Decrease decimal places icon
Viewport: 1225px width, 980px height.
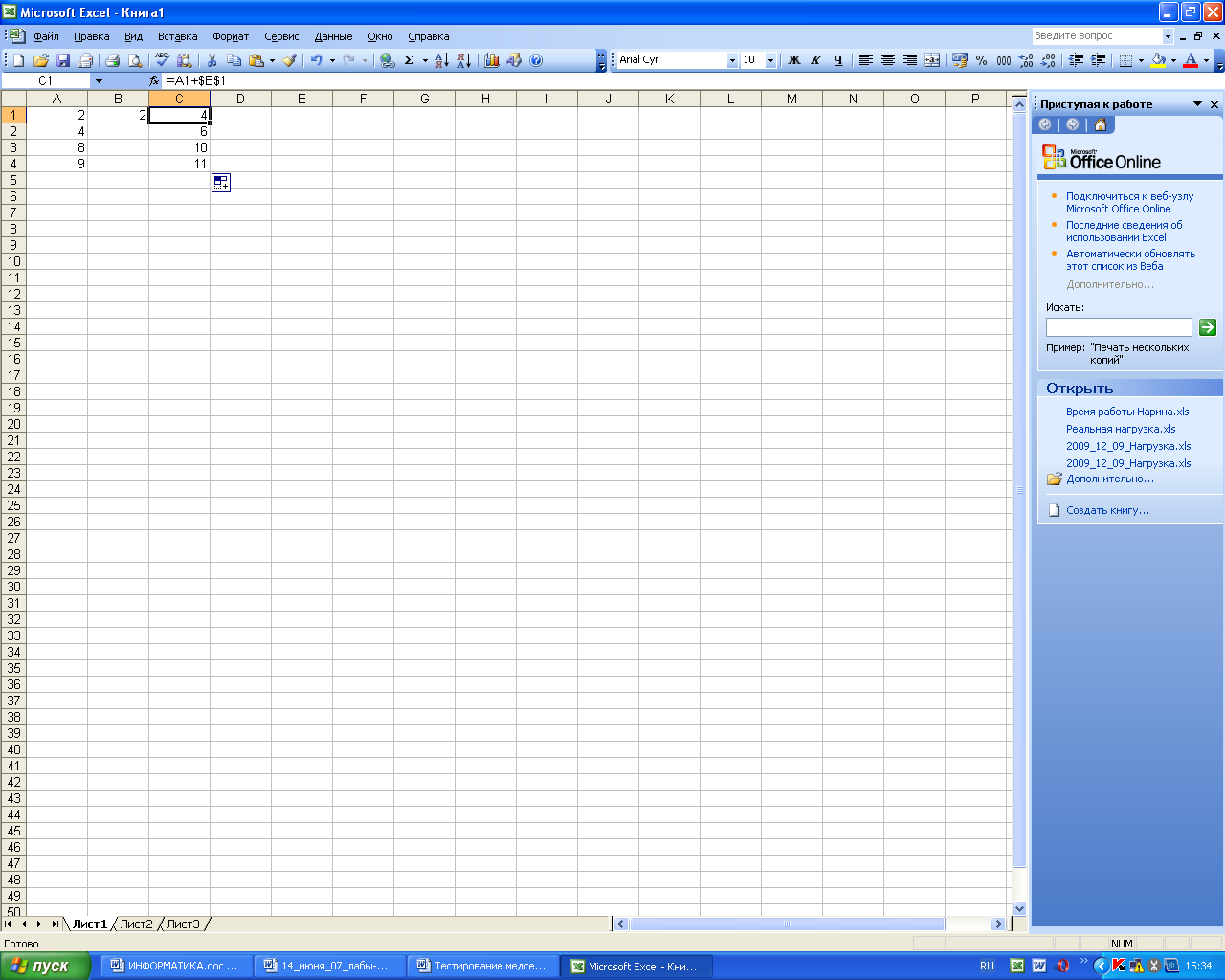coord(1048,60)
